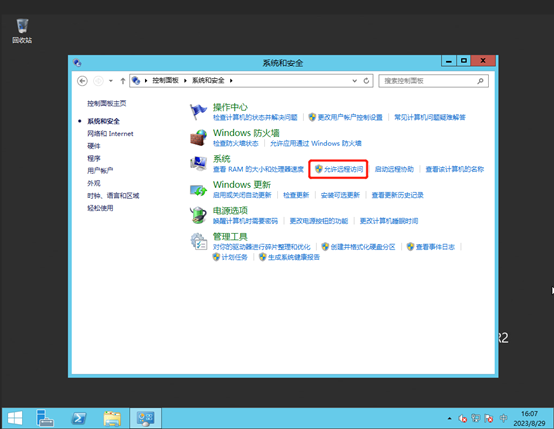Click 计划任务 link
This screenshot has width=554, height=429.
(234, 257)
